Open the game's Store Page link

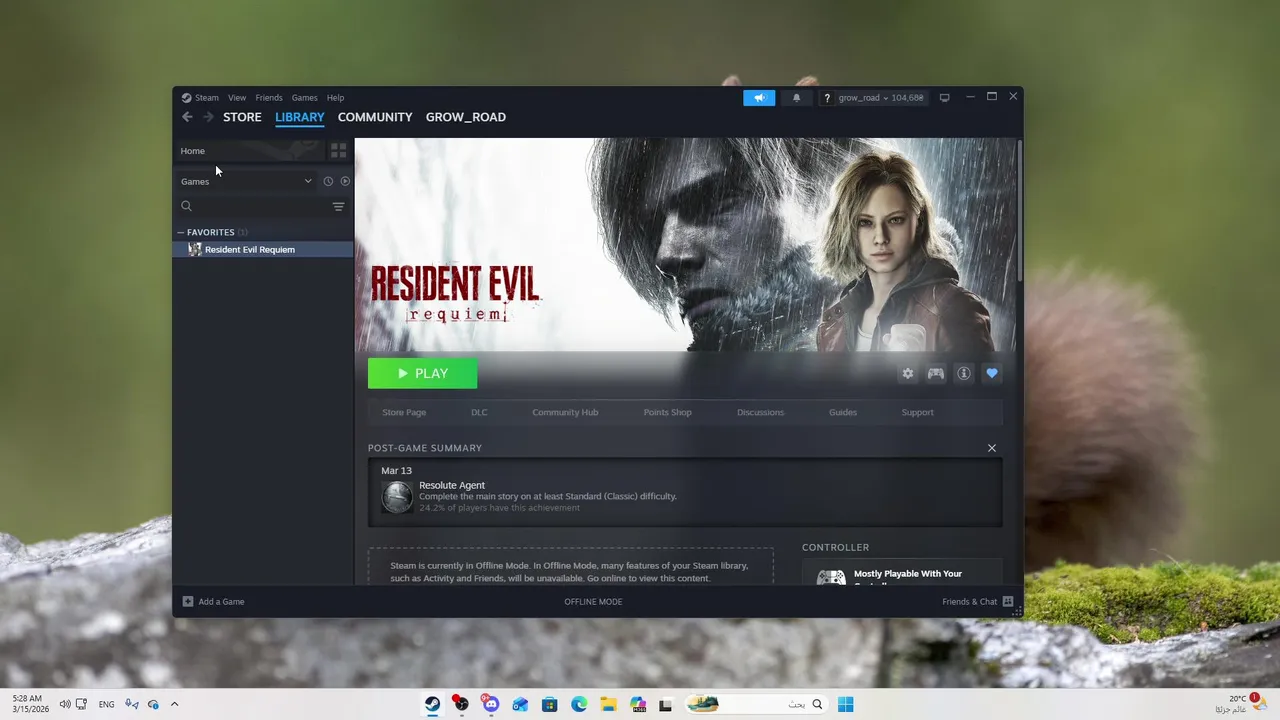(404, 412)
